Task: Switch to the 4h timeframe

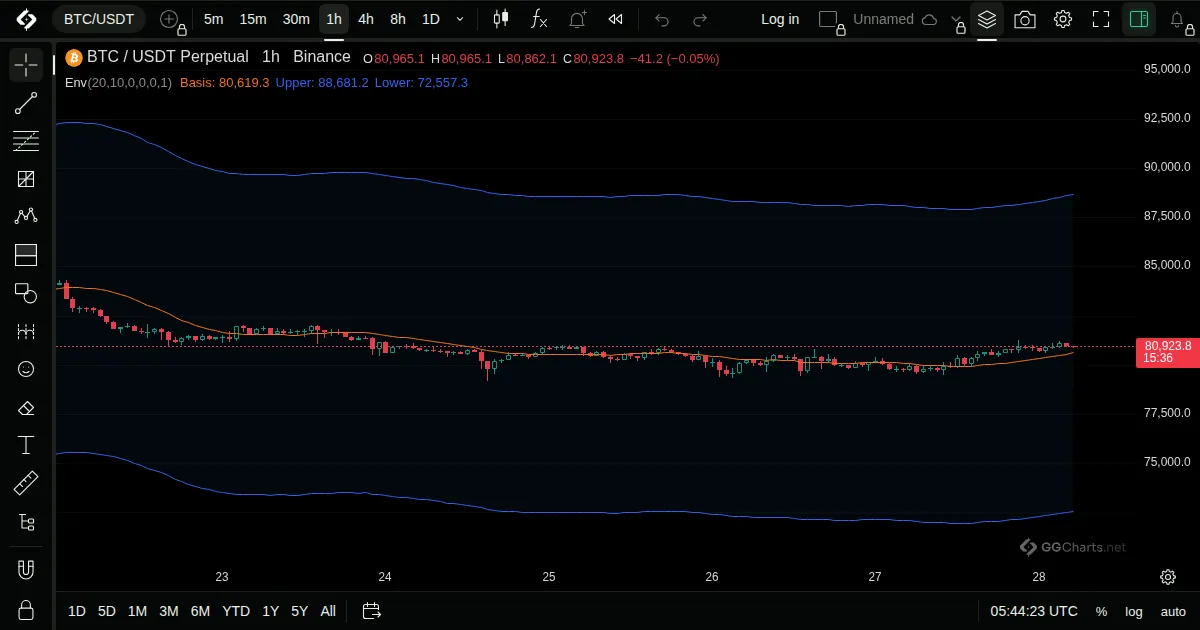Action: coord(366,19)
